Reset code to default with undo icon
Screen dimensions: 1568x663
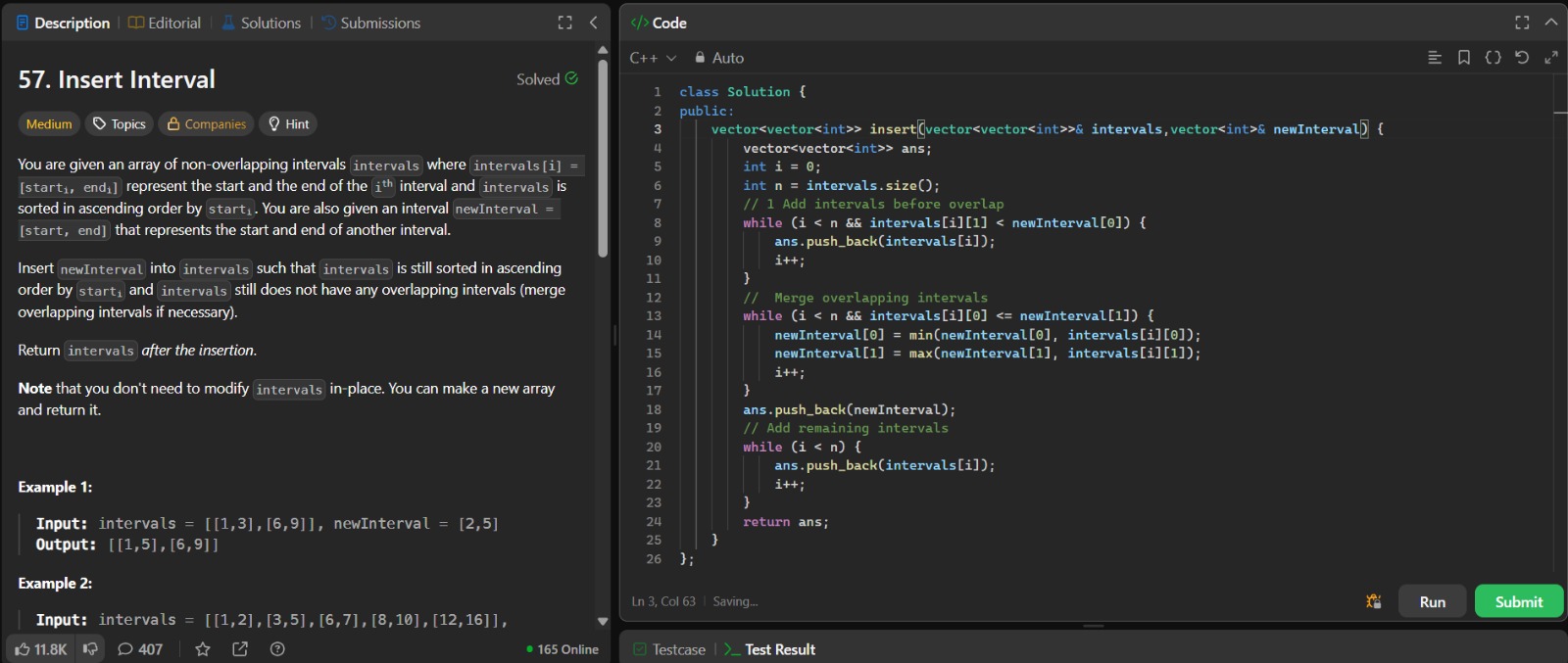tap(1521, 58)
